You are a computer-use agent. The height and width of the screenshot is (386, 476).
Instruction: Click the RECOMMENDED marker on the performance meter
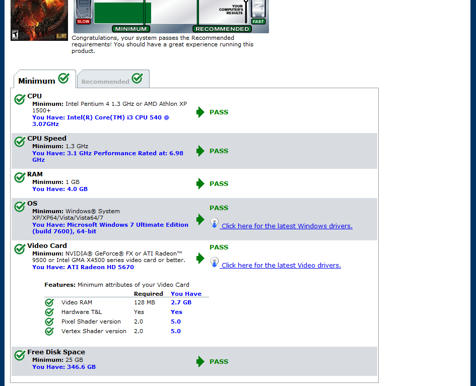pos(222,29)
